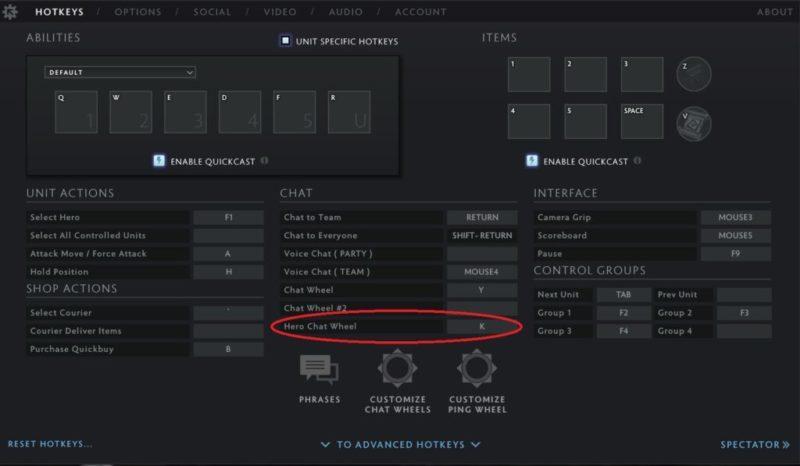Rebind ability slot E

pyautogui.click(x=185, y=112)
